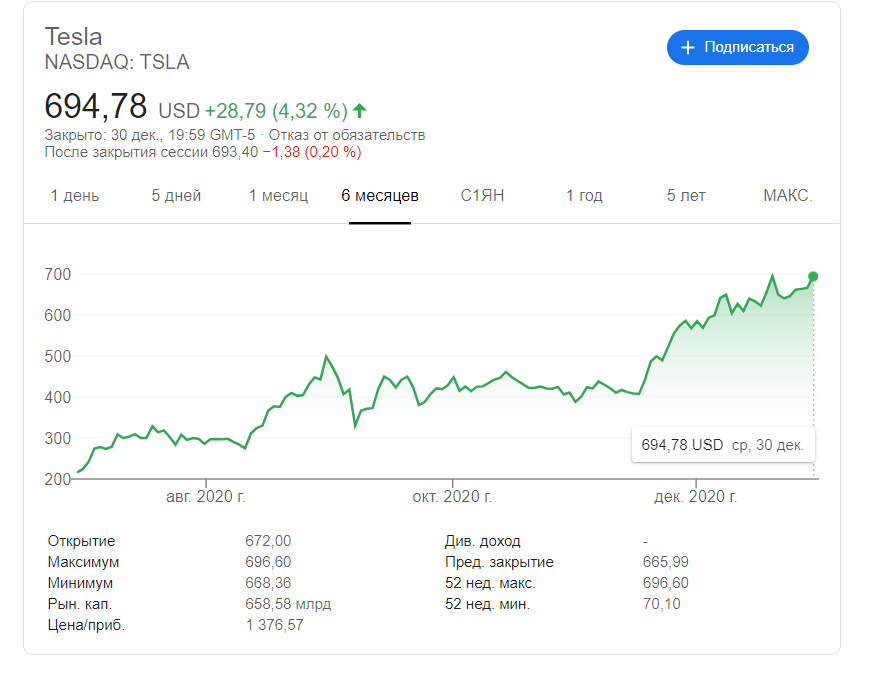Click the Рын. кап. value 658,58 млрд
The width and height of the screenshot is (880, 678).
pyautogui.click(x=287, y=603)
